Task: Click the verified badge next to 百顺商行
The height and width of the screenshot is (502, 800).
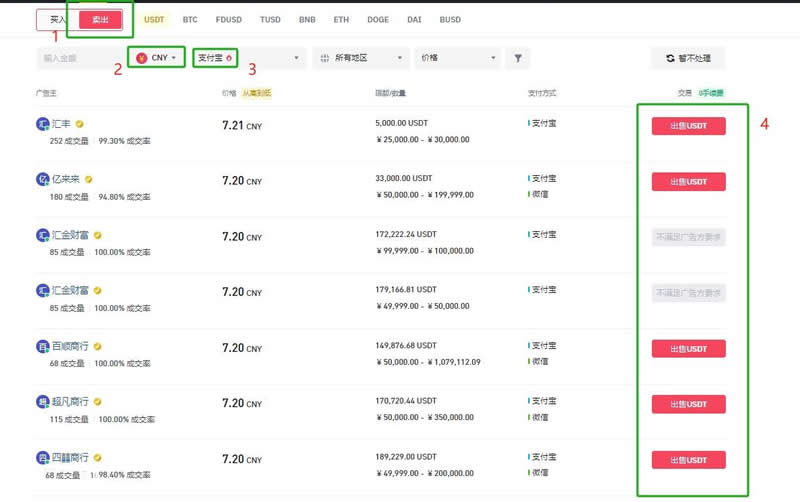Action: [98, 347]
